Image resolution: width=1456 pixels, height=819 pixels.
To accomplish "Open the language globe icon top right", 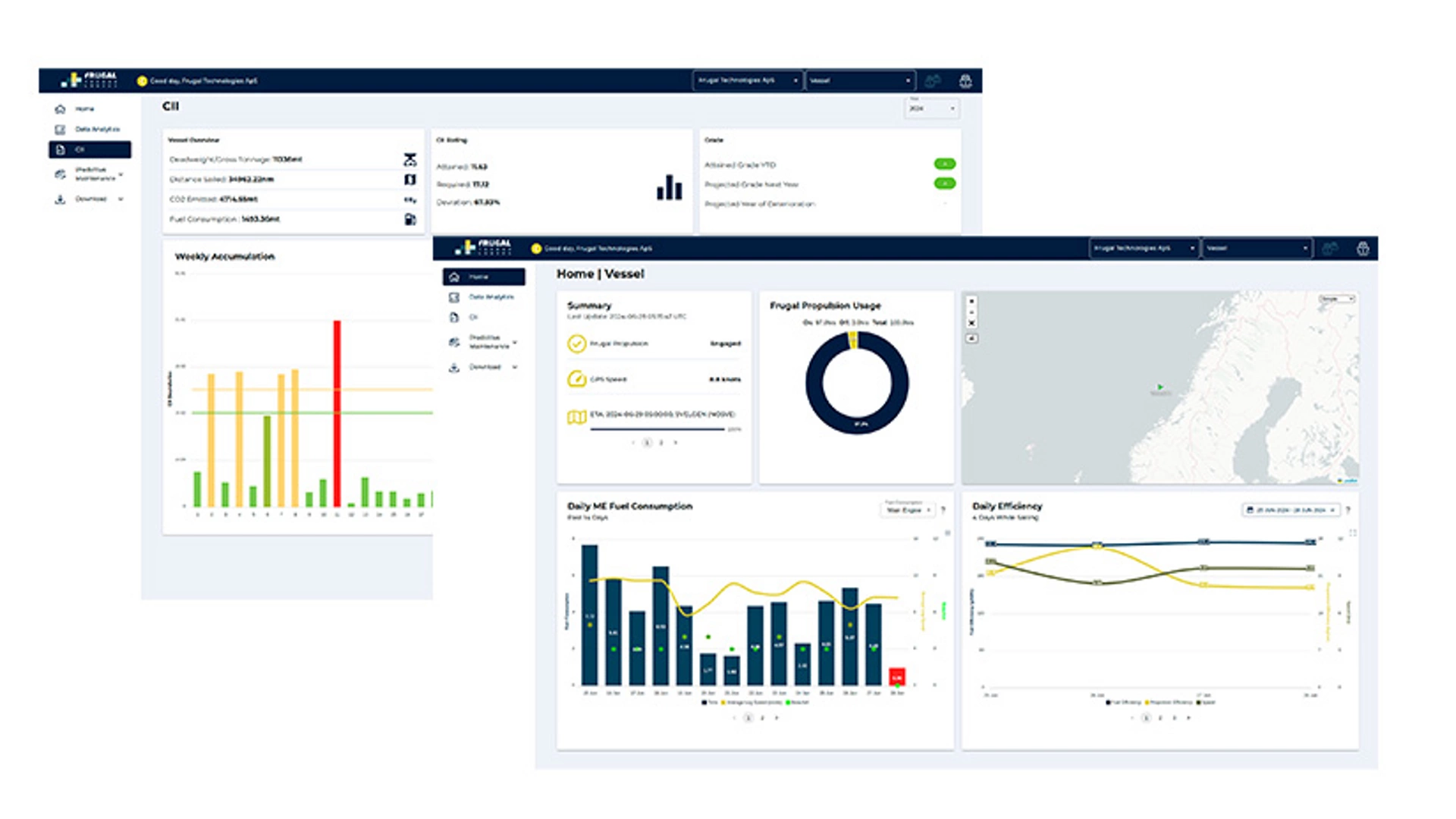I will (1361, 247).
